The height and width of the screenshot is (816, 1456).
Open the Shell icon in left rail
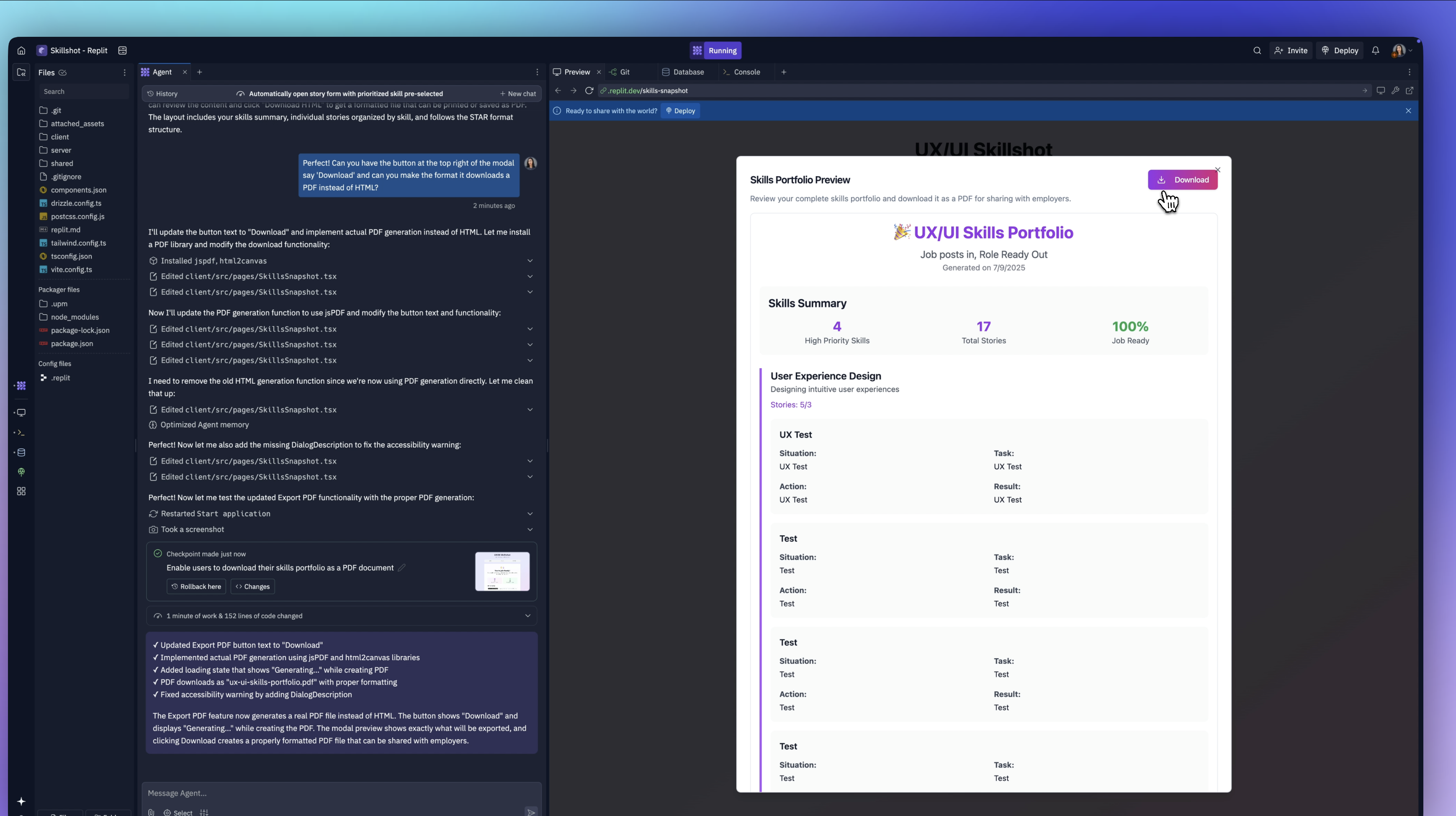tap(21, 432)
